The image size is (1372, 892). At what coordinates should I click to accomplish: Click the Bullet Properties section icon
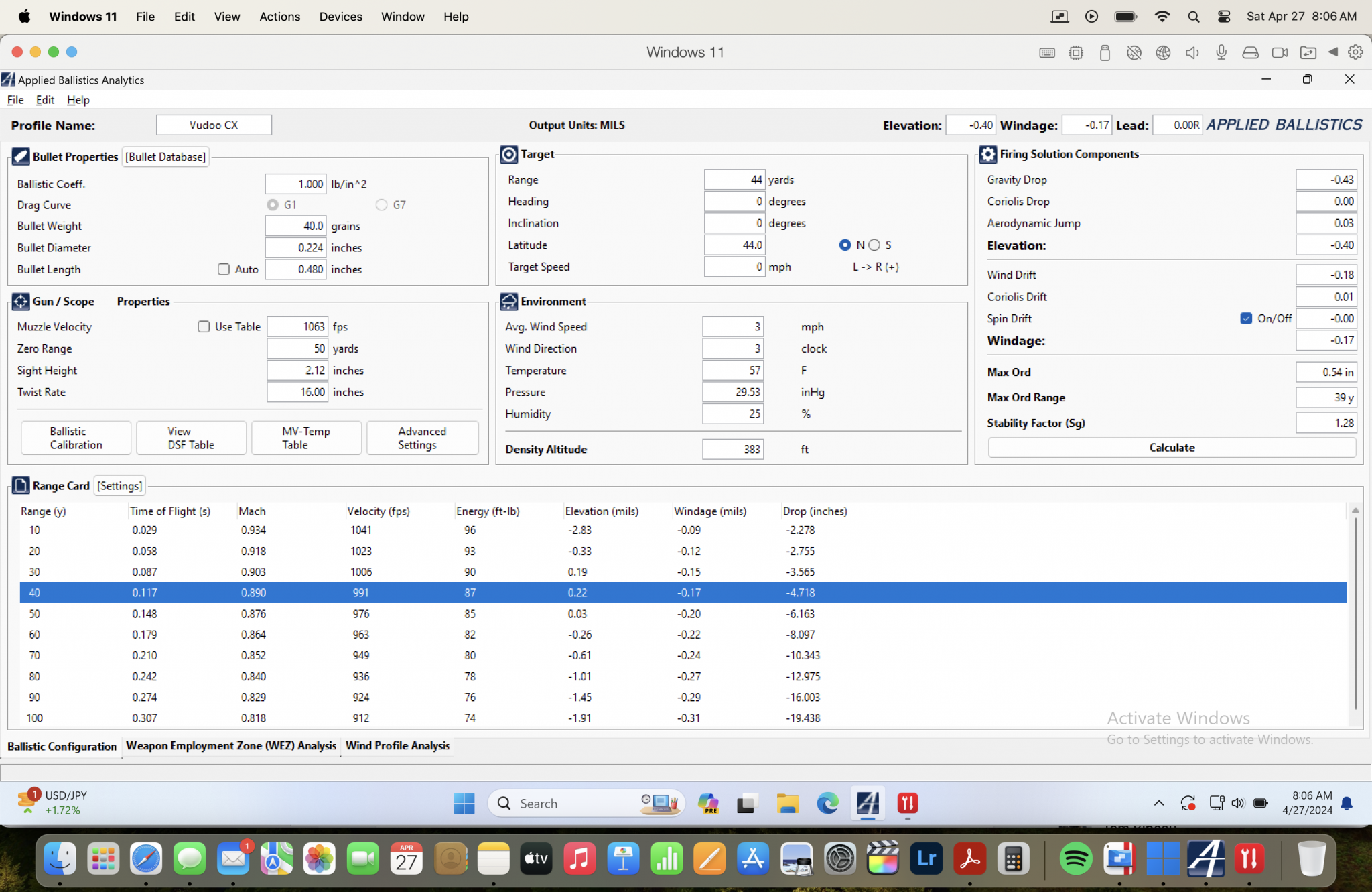(21, 157)
